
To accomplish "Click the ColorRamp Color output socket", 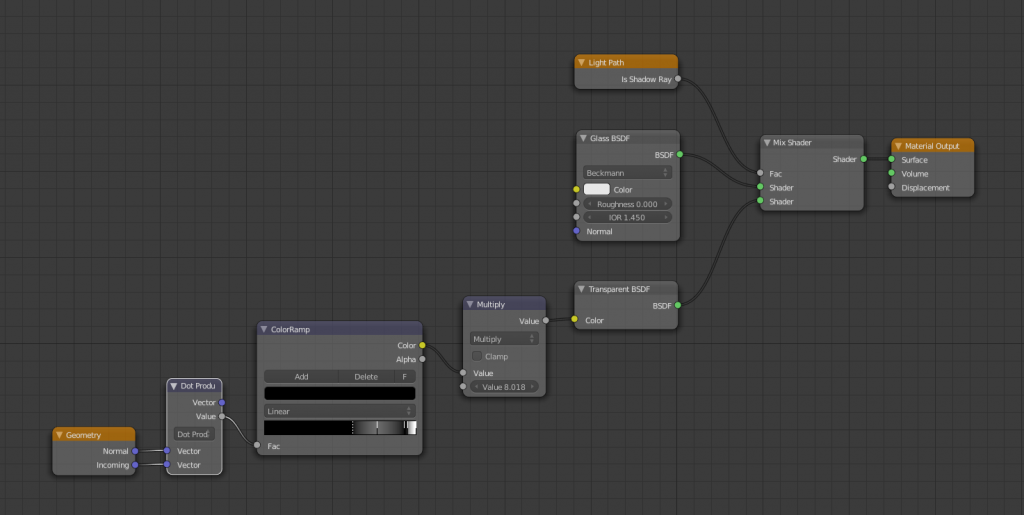I will [423, 345].
